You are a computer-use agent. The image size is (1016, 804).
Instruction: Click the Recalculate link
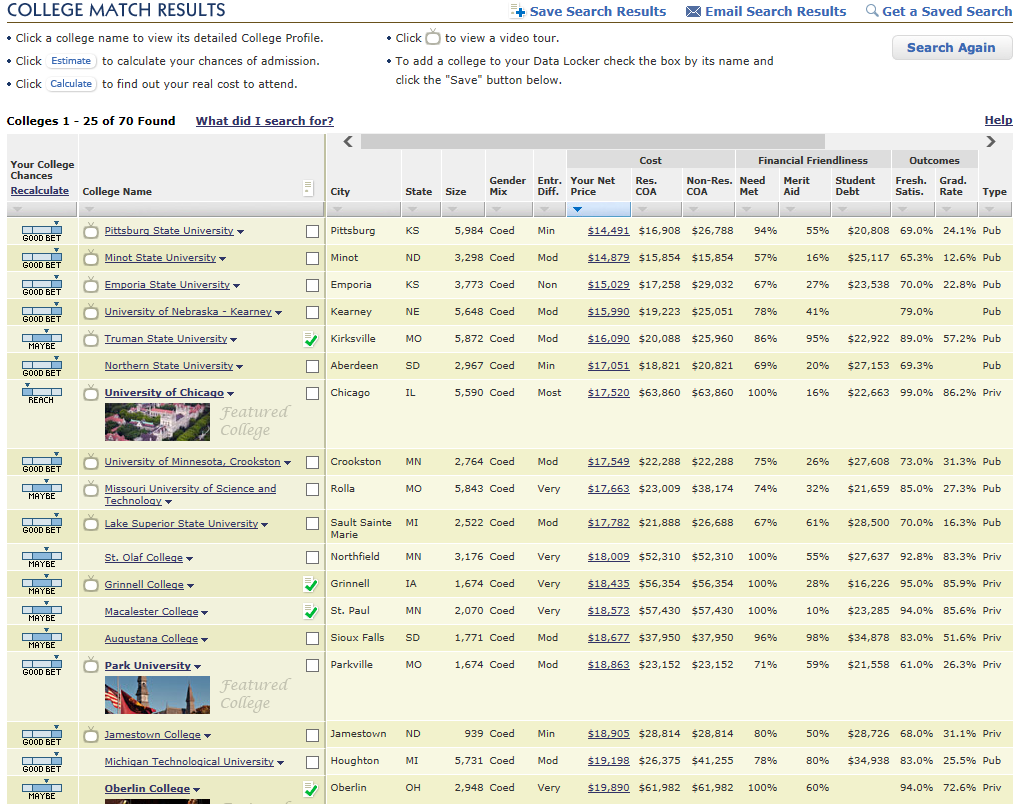(x=40, y=190)
